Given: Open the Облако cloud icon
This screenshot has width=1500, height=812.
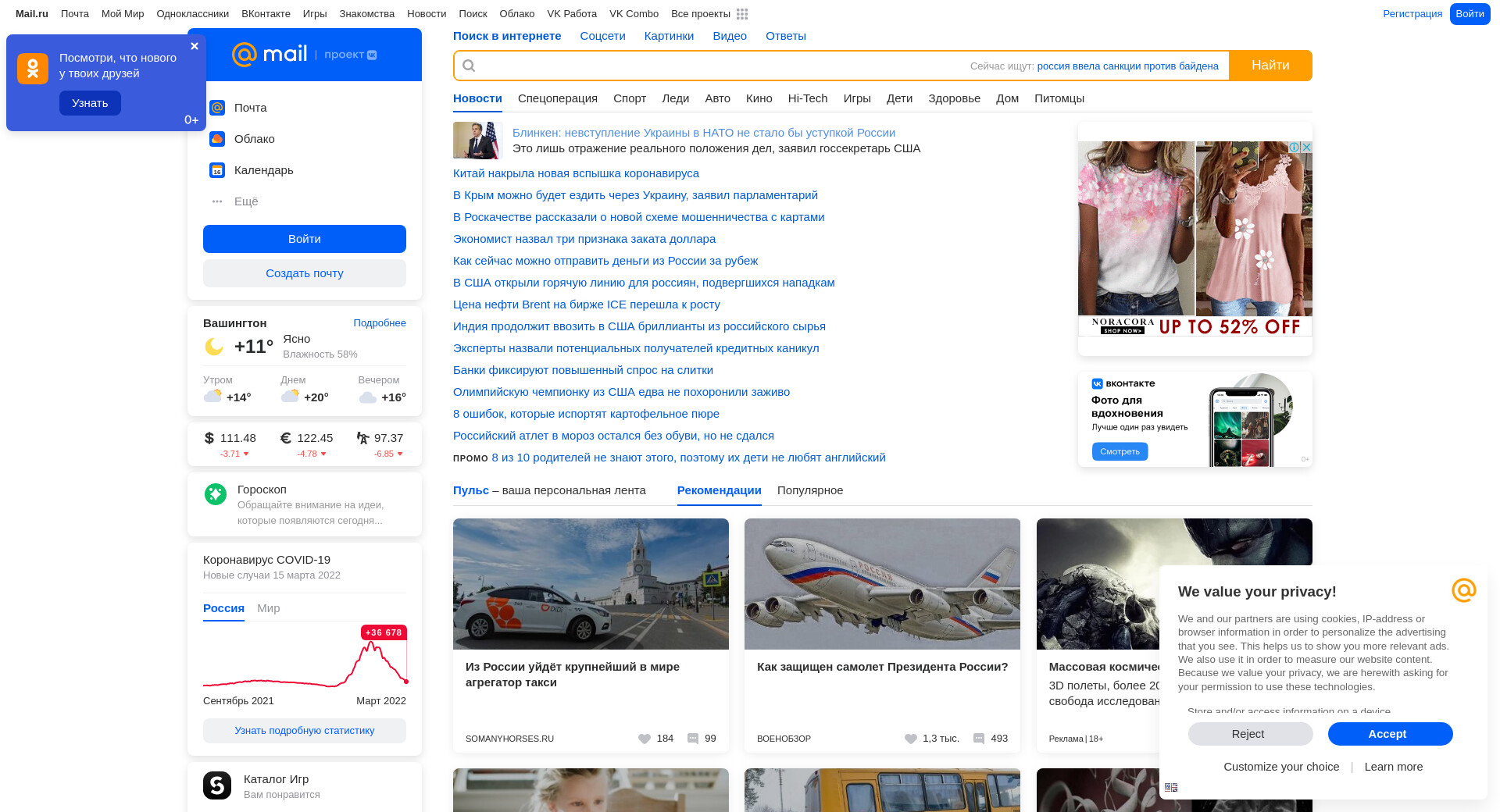Looking at the screenshot, I should (217, 139).
